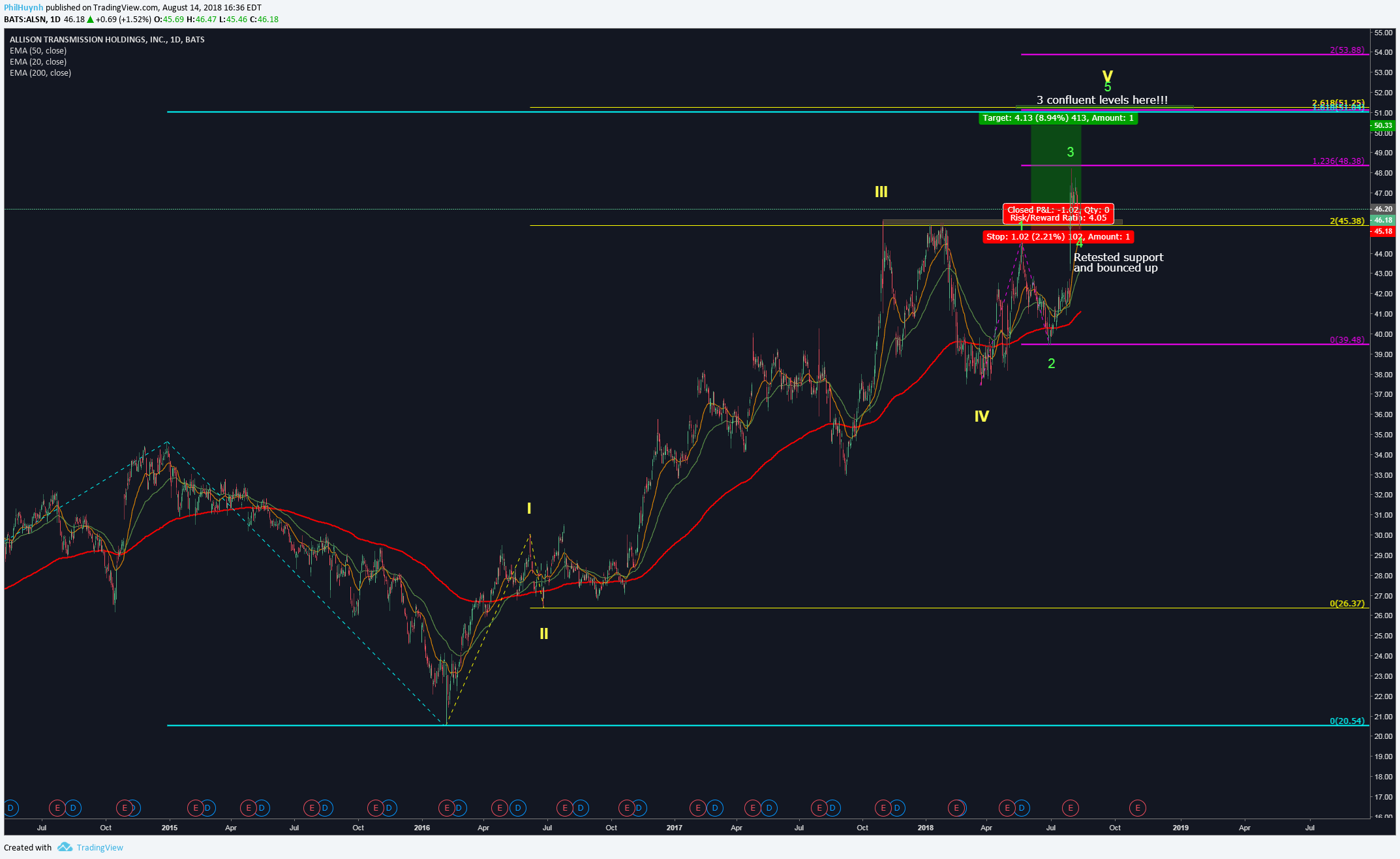Select the EMA (200, close) indicator label
This screenshot has height=859, width=1400.
click(x=40, y=73)
